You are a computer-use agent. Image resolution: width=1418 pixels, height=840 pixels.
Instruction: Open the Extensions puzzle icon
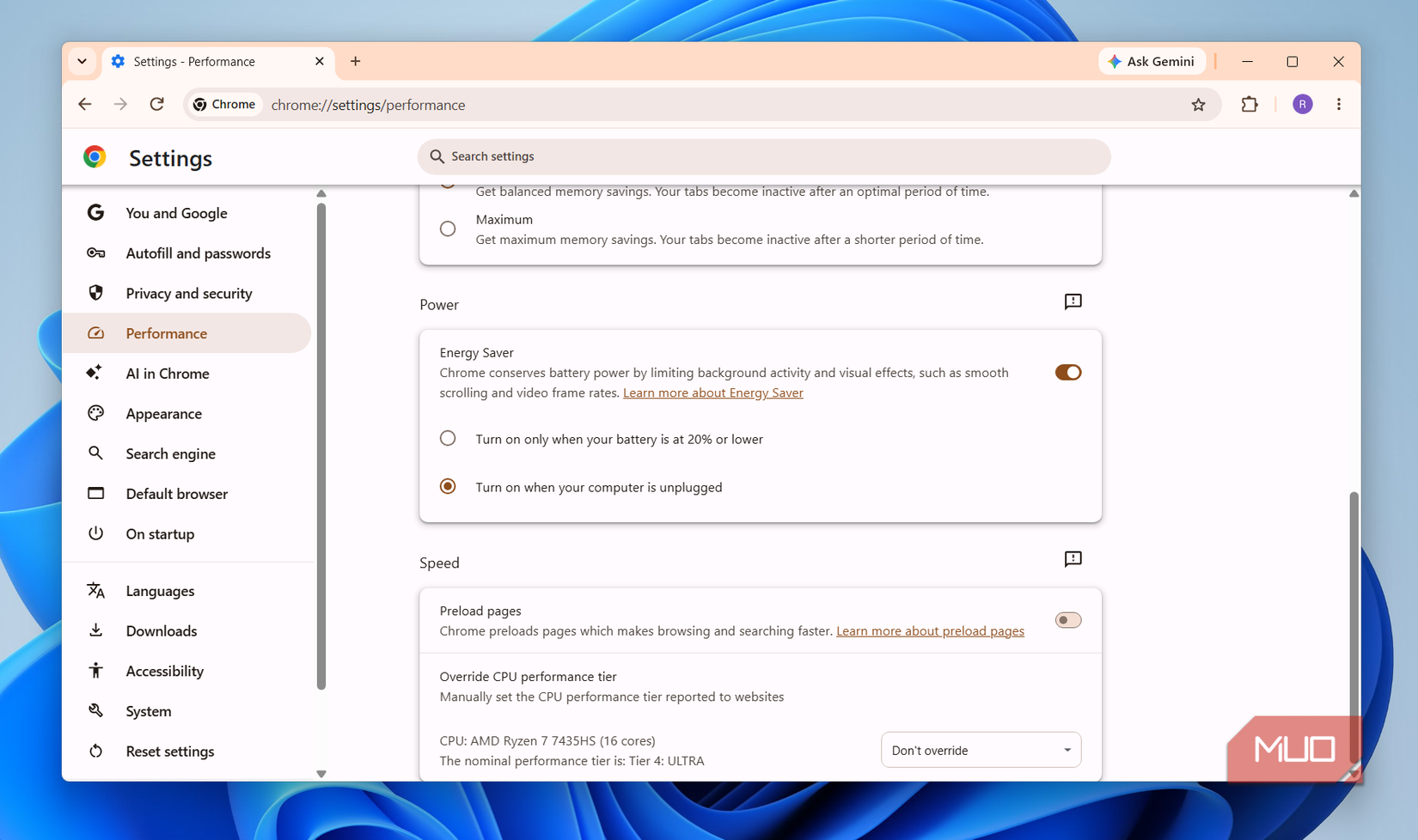click(1250, 105)
